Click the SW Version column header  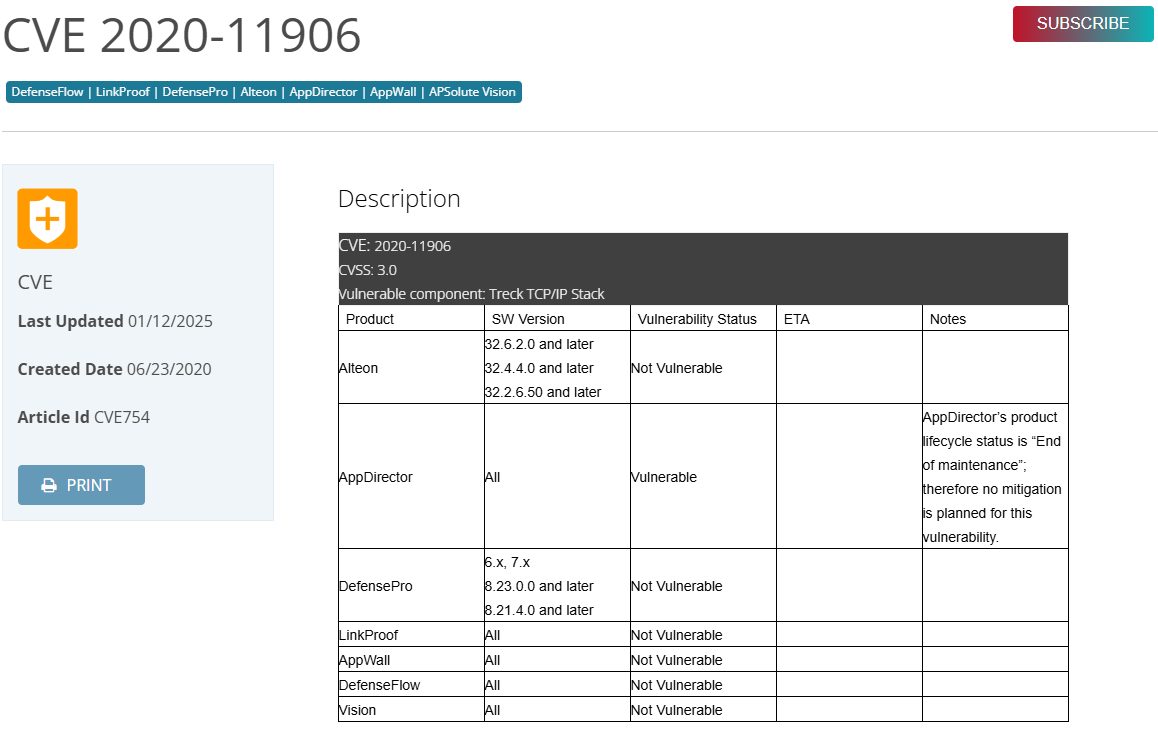558,318
